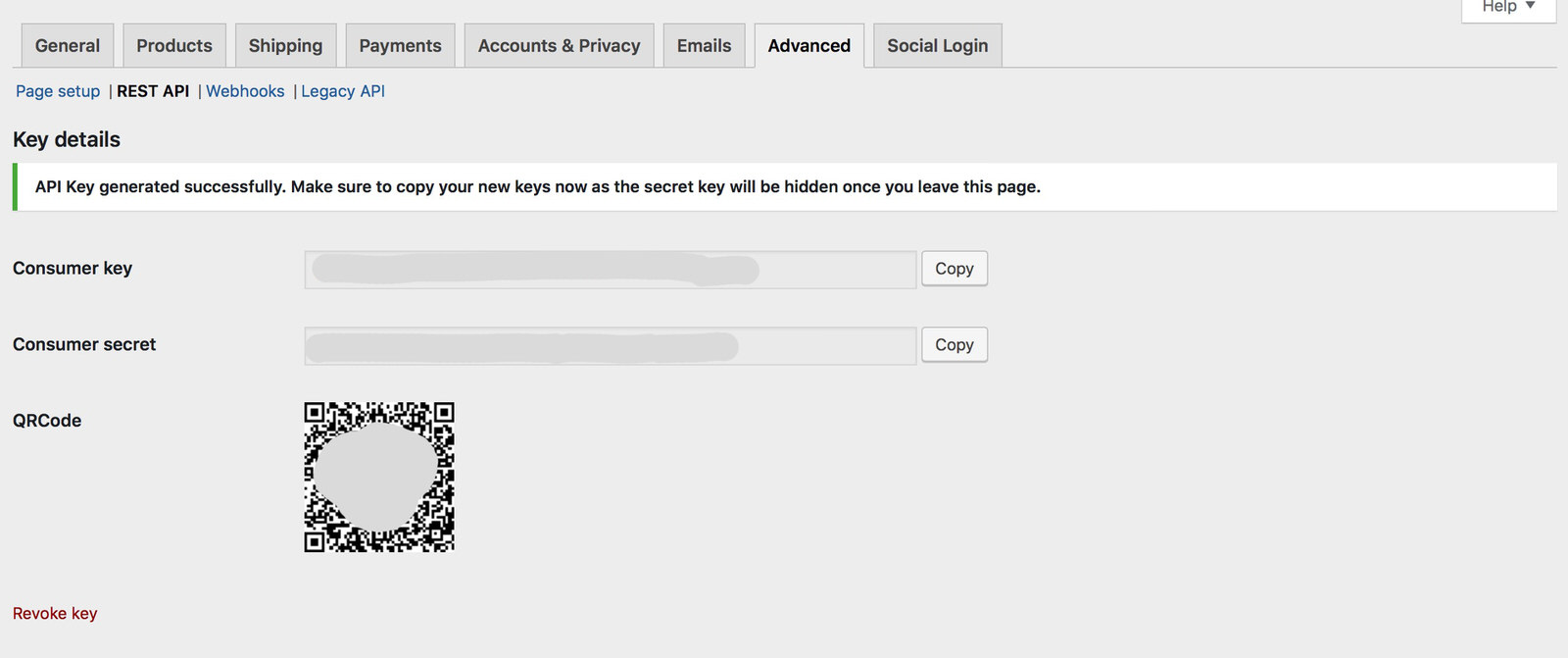This screenshot has height=658, width=1568.
Task: Click the Advanced tab
Action: coord(808,46)
